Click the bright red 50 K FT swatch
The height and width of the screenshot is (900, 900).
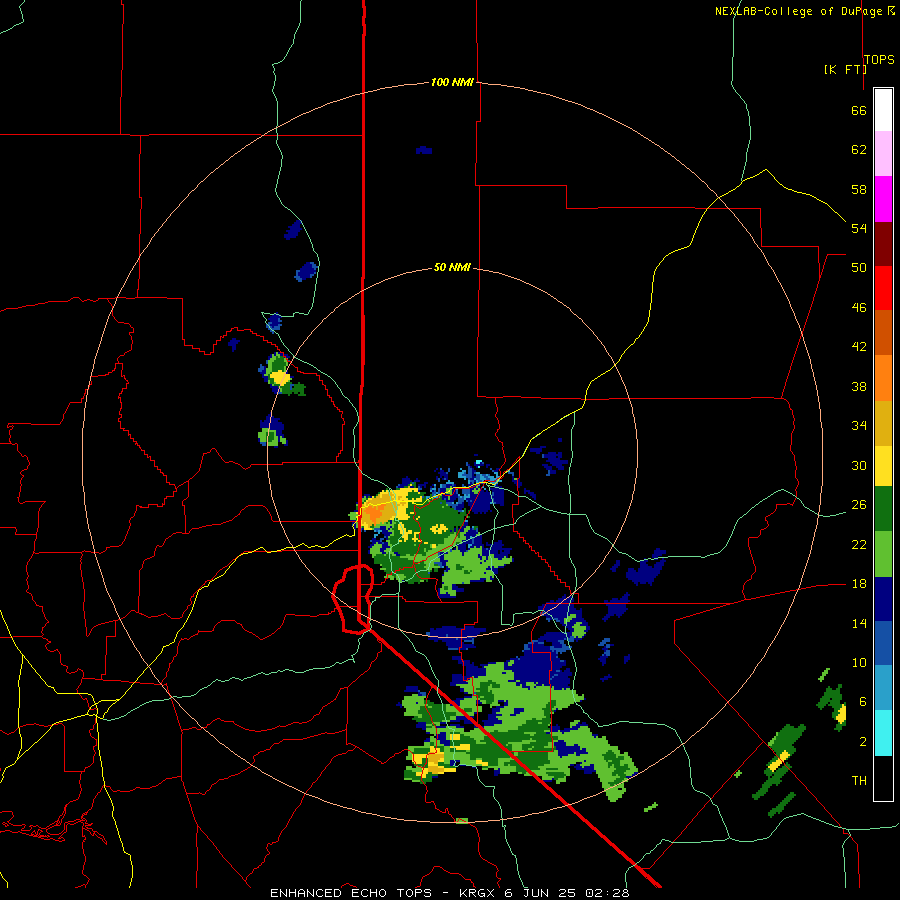(x=883, y=288)
